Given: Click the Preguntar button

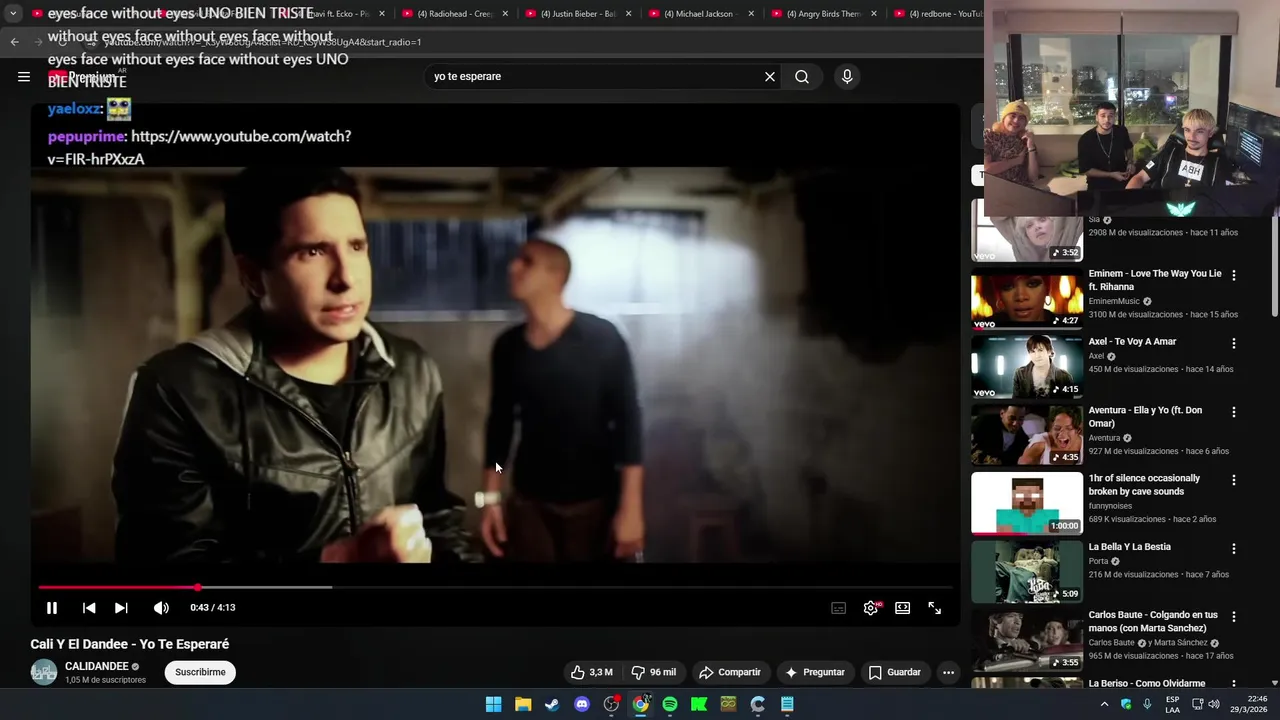Looking at the screenshot, I should click(x=815, y=672).
